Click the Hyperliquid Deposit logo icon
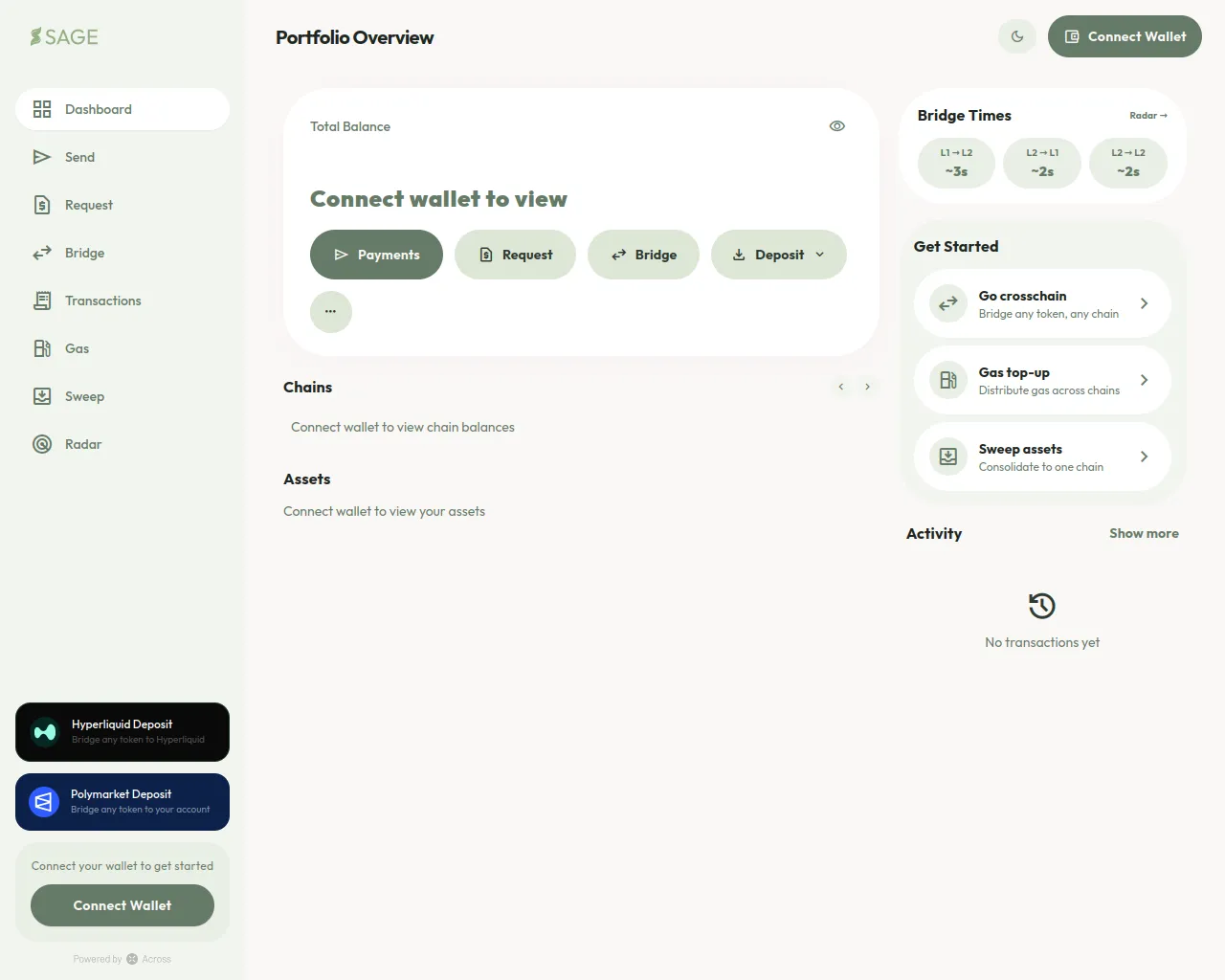Screen dimensions: 1225x980 pyautogui.click(x=45, y=732)
